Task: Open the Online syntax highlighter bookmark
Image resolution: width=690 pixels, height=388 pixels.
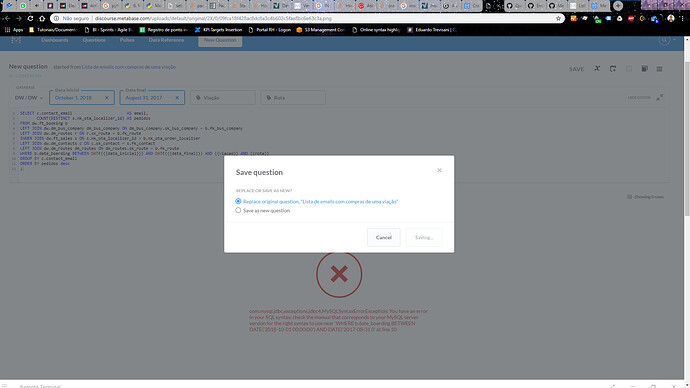Action: tap(376, 30)
